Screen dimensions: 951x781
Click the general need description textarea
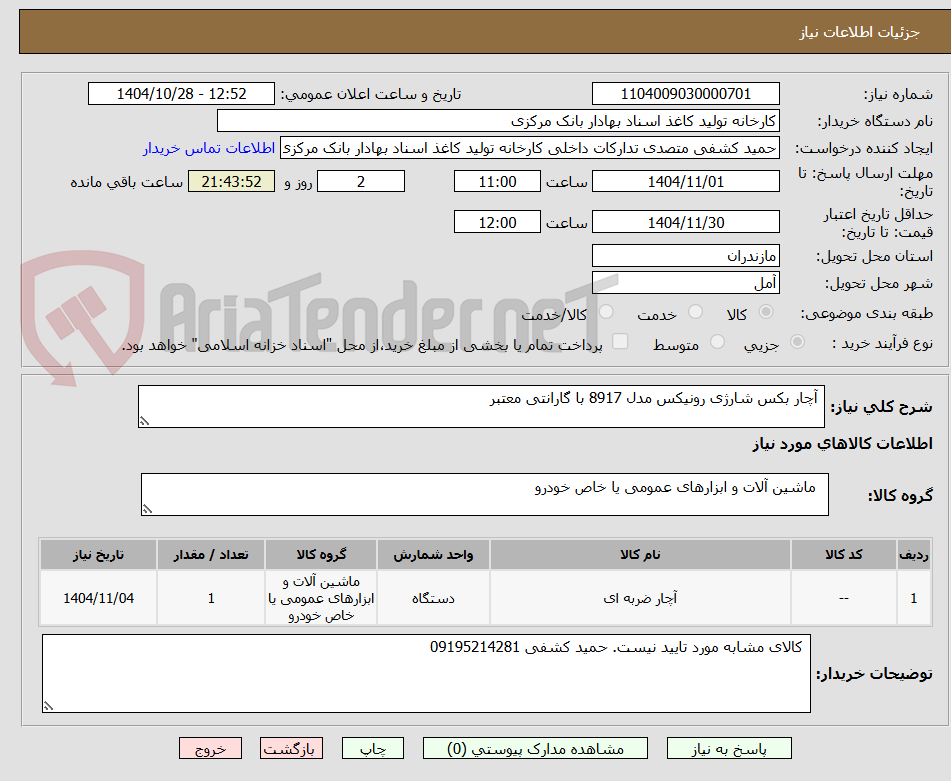(481, 406)
